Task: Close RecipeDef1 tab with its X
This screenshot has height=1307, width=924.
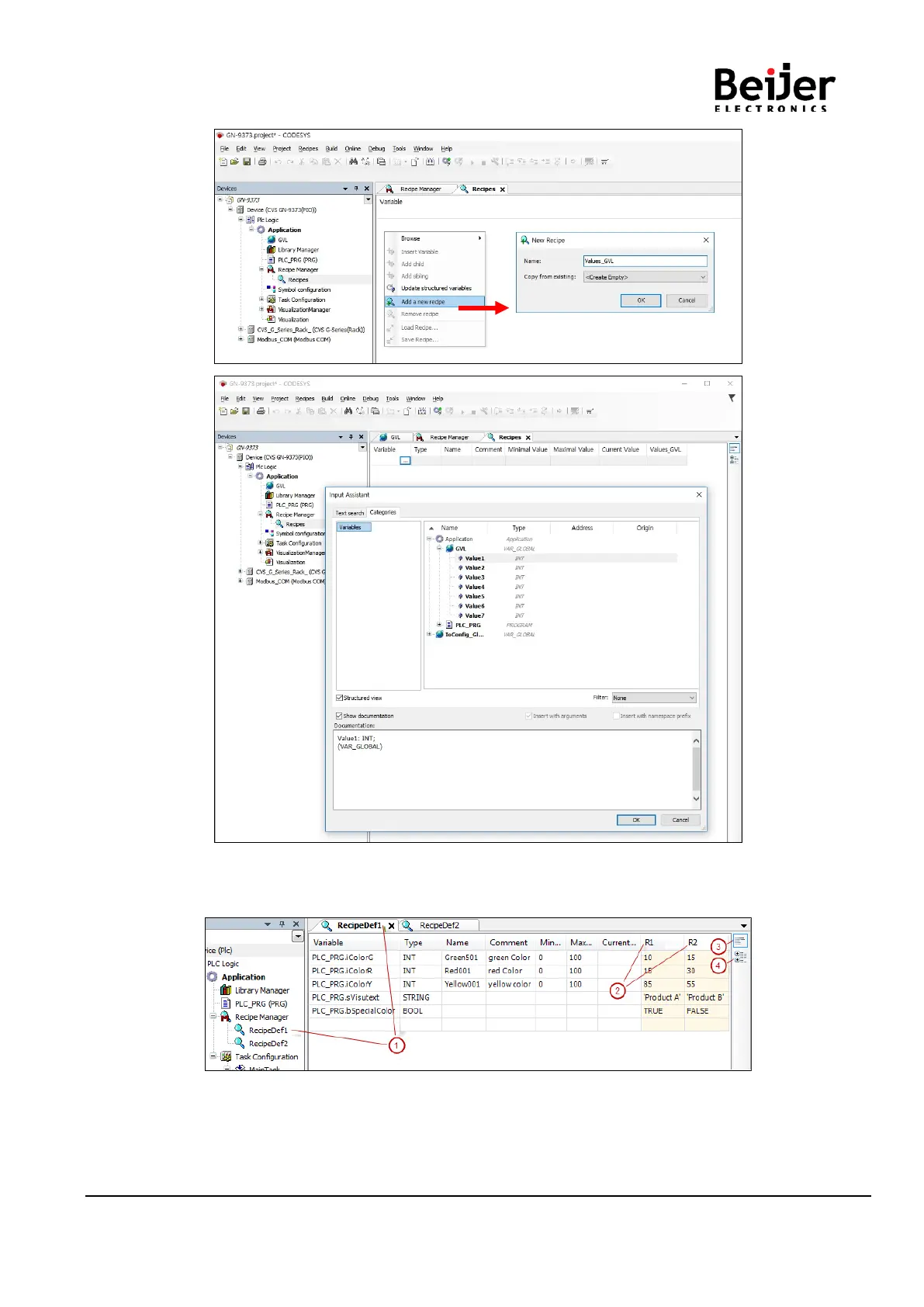Action: [x=392, y=926]
